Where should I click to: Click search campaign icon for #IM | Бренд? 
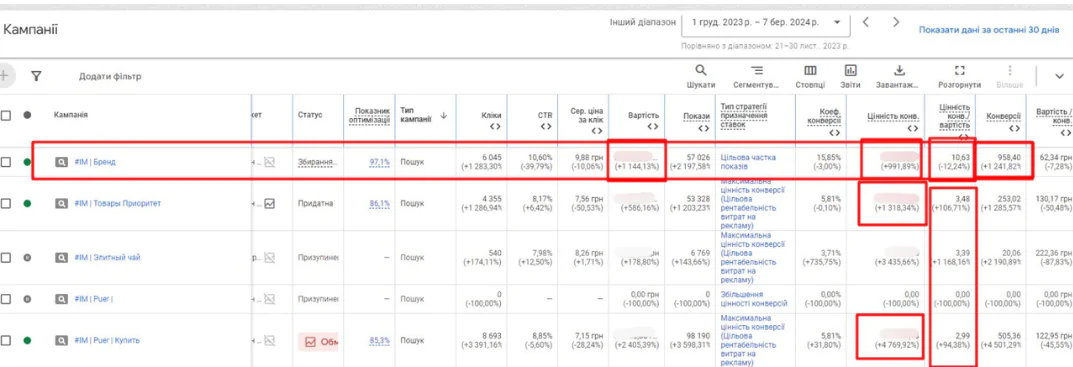pos(62,162)
